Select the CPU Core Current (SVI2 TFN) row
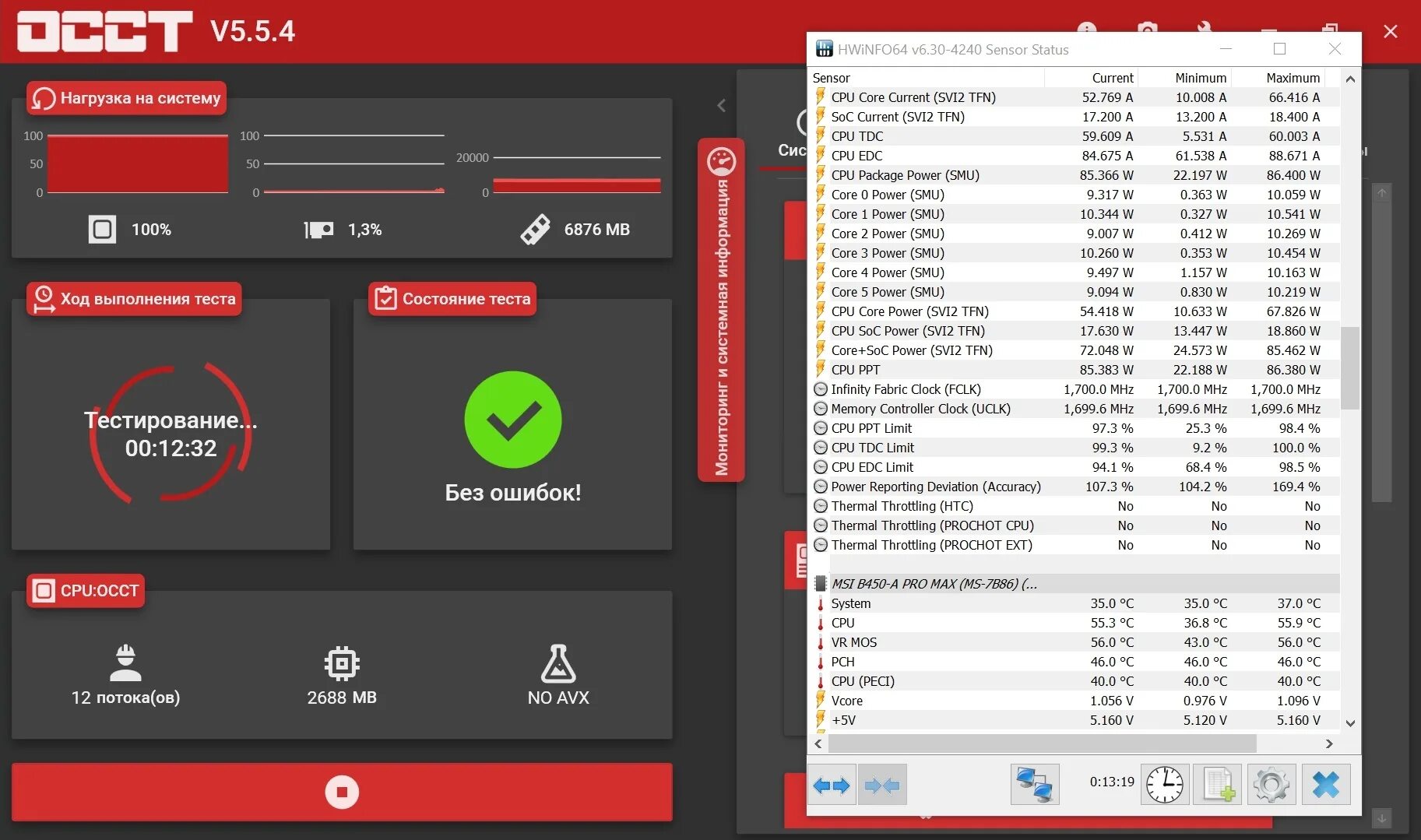The image size is (1421, 840). (1075, 97)
